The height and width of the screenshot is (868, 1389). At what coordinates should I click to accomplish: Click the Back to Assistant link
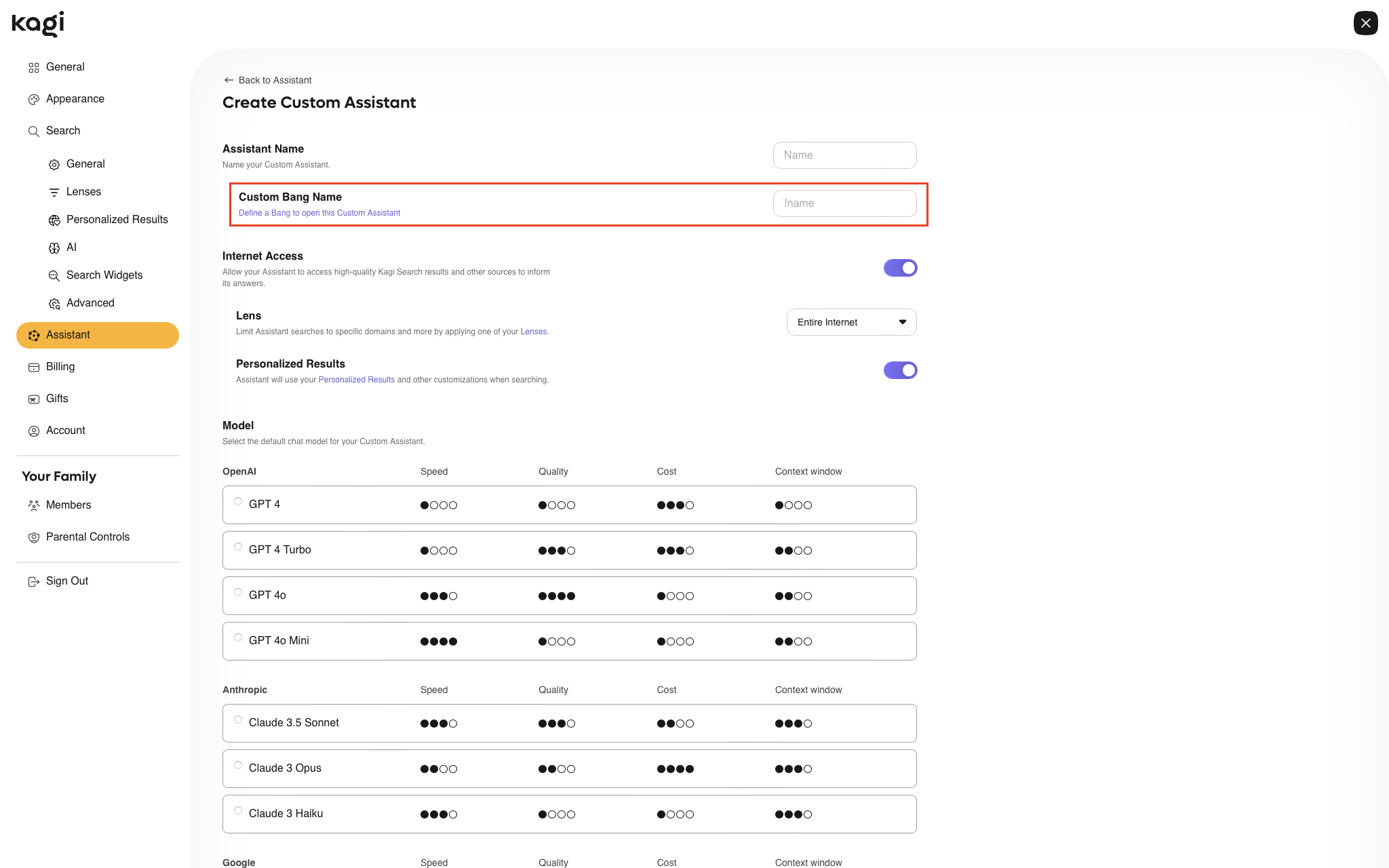click(268, 80)
